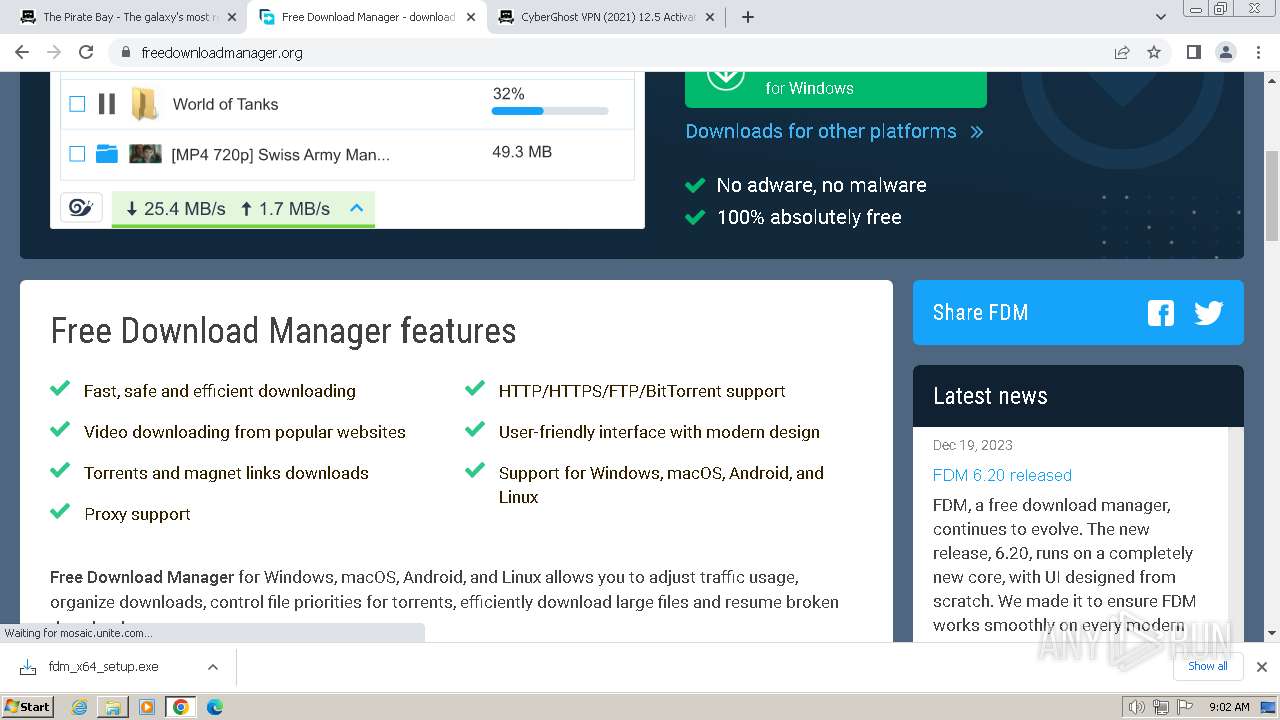The height and width of the screenshot is (720, 1280).
Task: Open the media player taskbar icon
Action: [x=147, y=707]
